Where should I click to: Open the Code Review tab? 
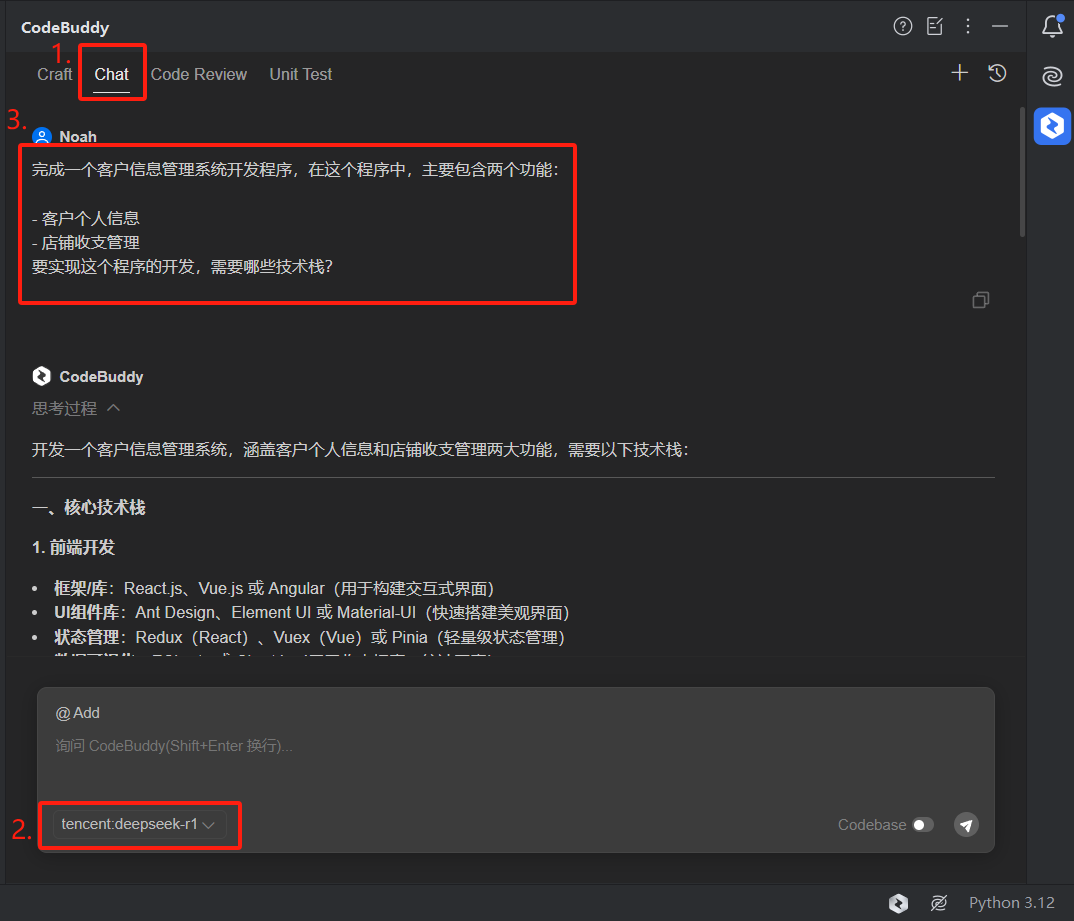(x=199, y=74)
